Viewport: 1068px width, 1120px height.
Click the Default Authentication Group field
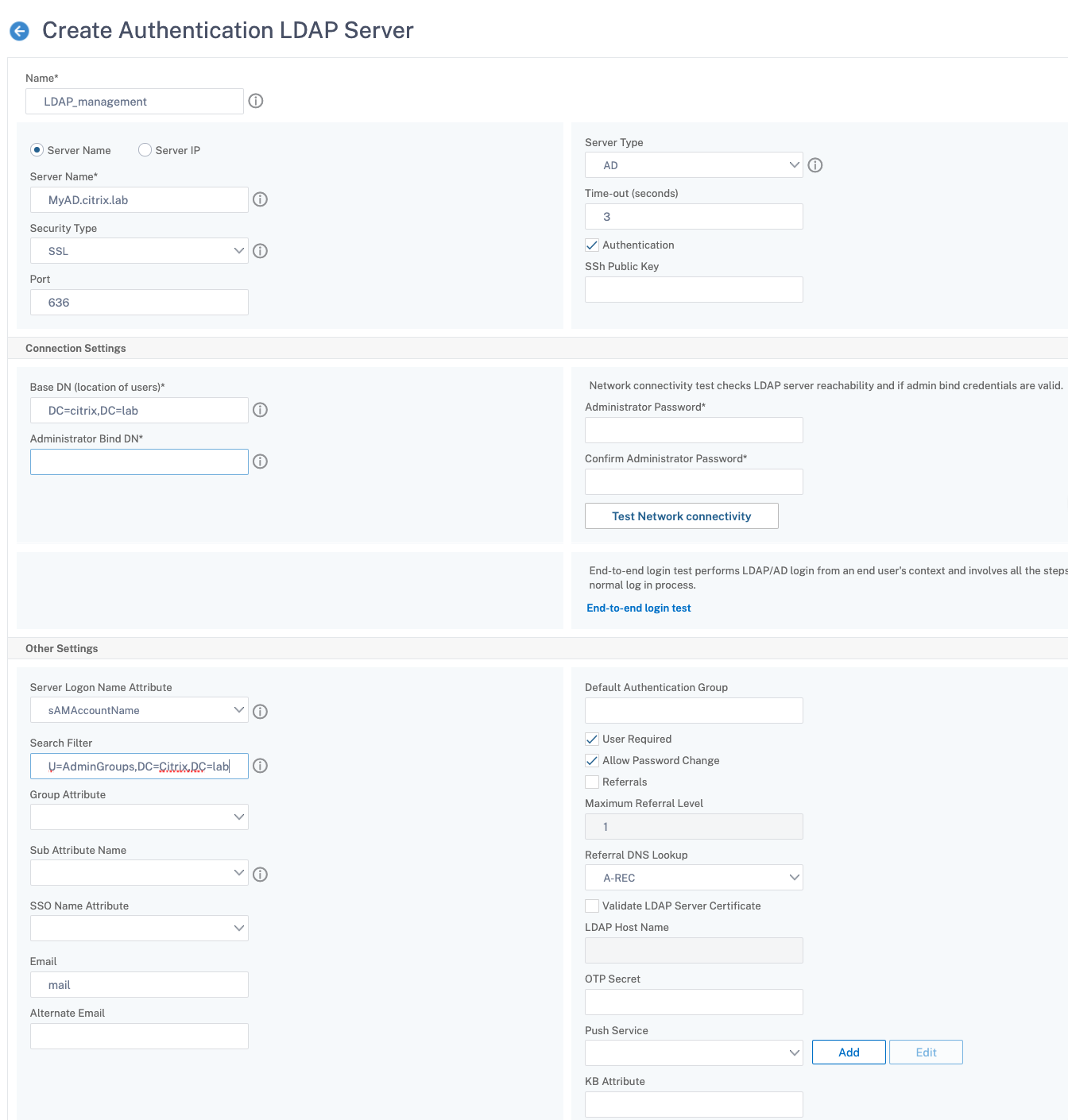click(x=694, y=711)
